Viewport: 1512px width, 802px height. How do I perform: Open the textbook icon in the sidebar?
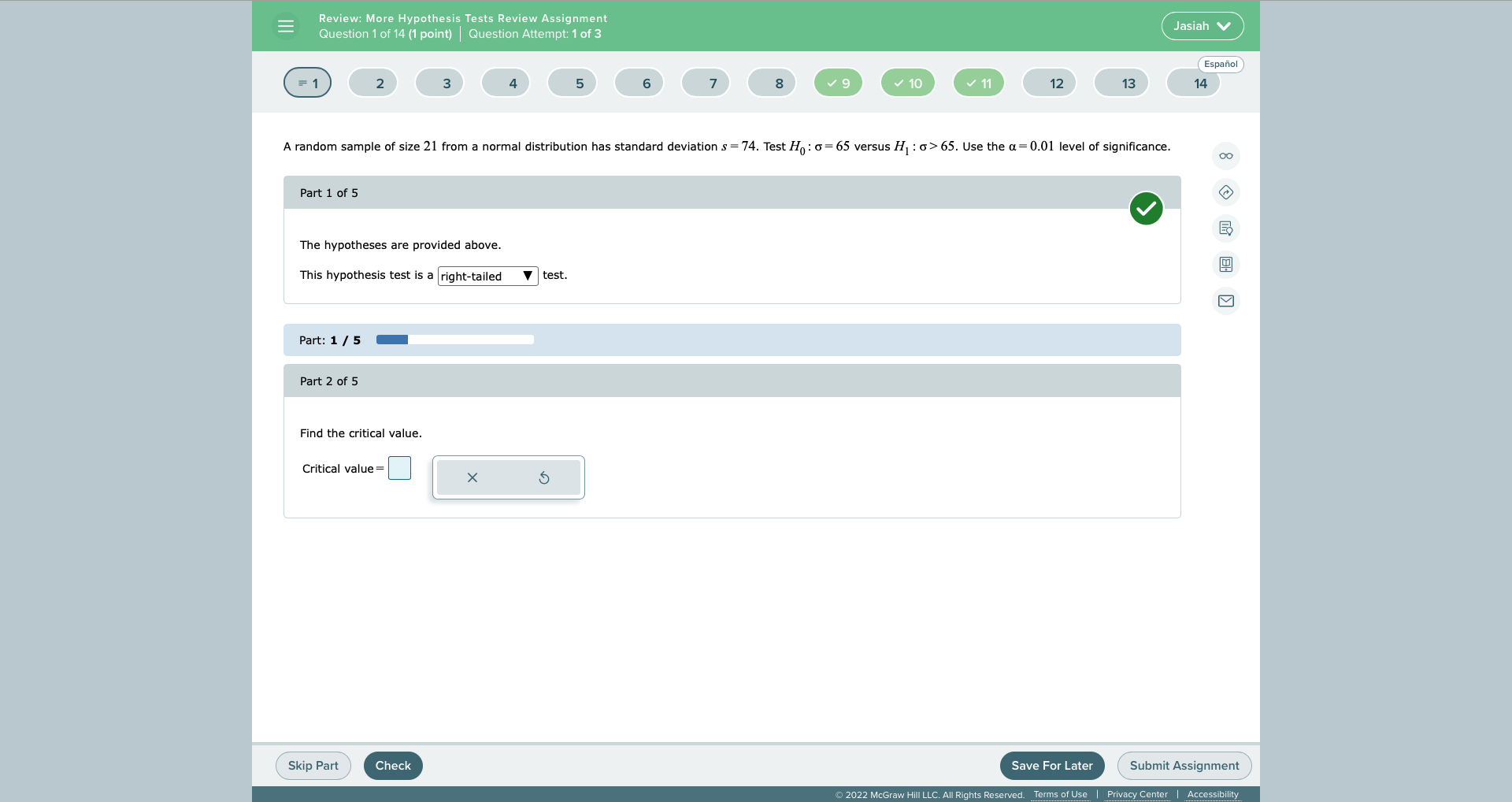coord(1225,265)
